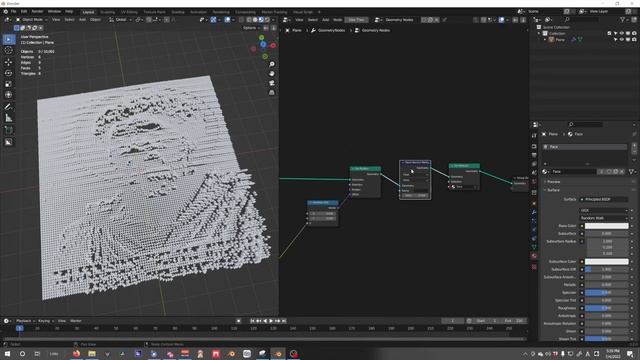Click the zoom magnifier icon in the viewport
The width and height of the screenshot is (640, 360).
tap(272, 64)
